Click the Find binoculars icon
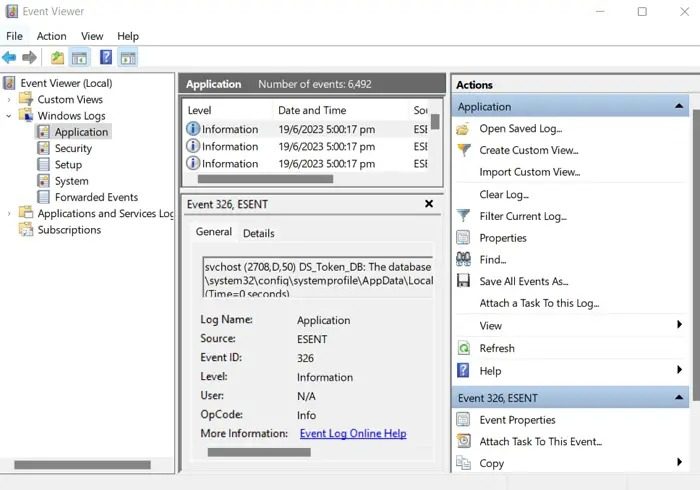 tap(464, 260)
